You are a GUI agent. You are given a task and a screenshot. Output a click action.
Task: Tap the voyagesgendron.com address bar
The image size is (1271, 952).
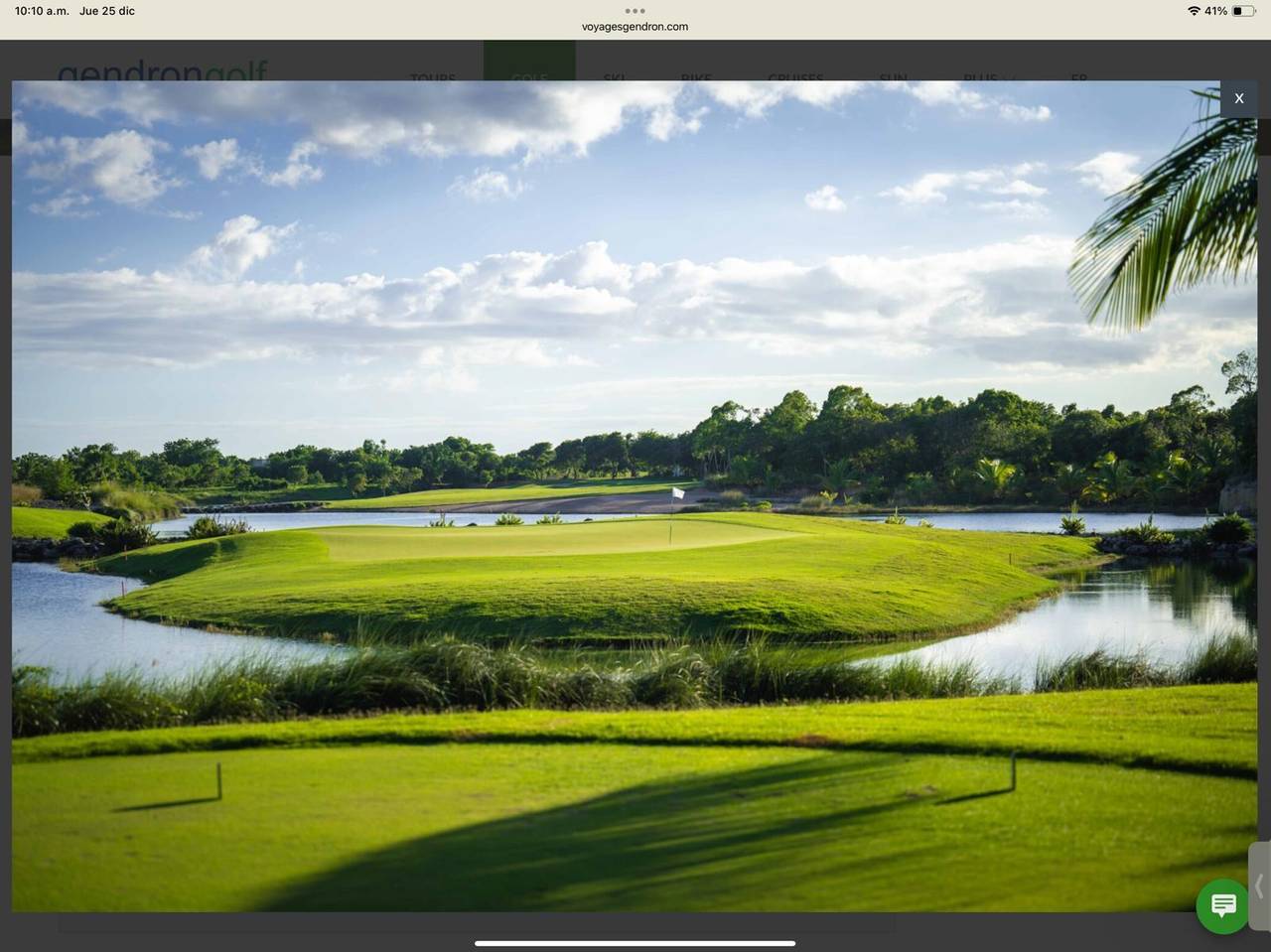click(x=635, y=27)
